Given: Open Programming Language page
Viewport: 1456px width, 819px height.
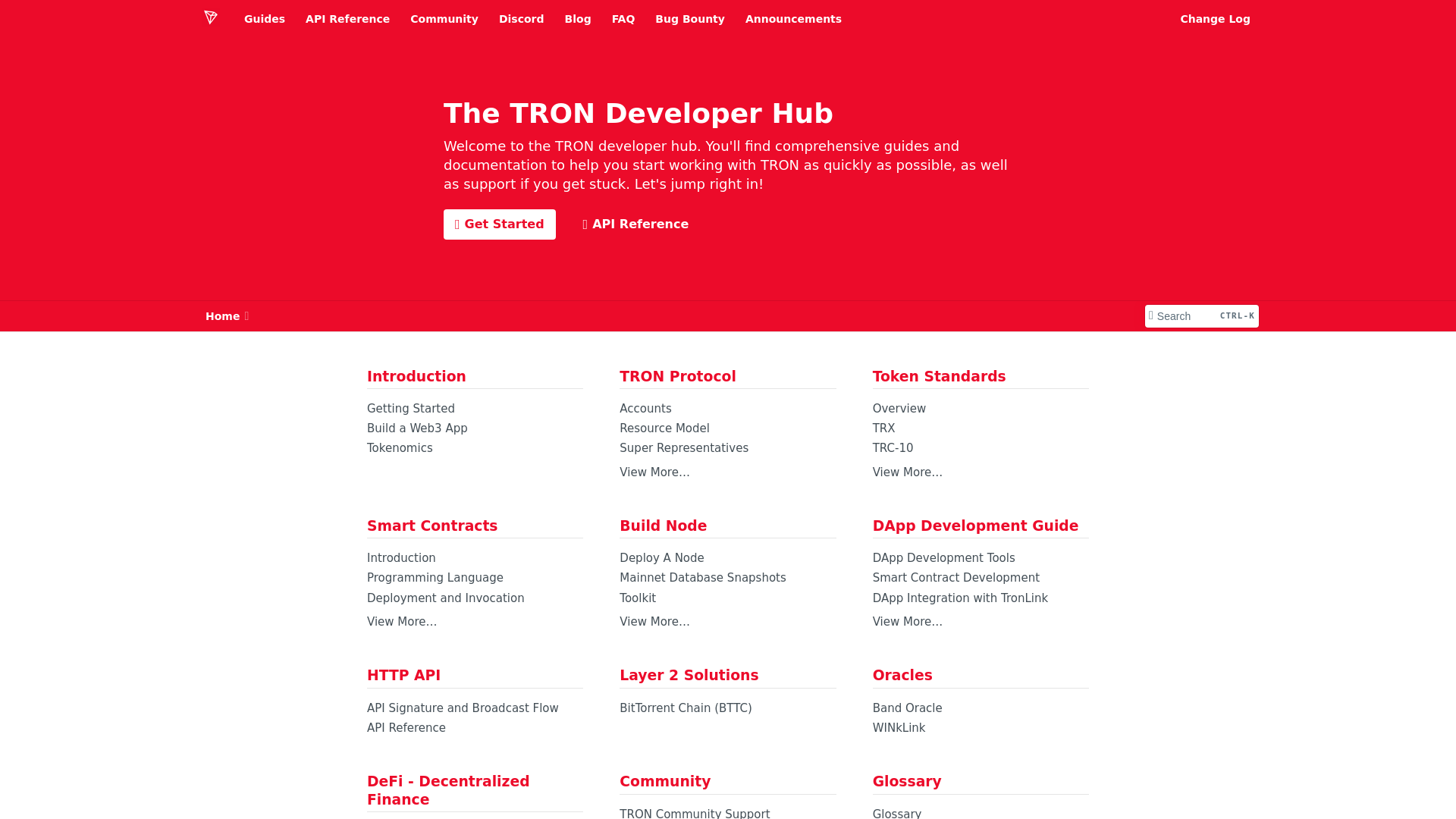Looking at the screenshot, I should click(x=435, y=578).
